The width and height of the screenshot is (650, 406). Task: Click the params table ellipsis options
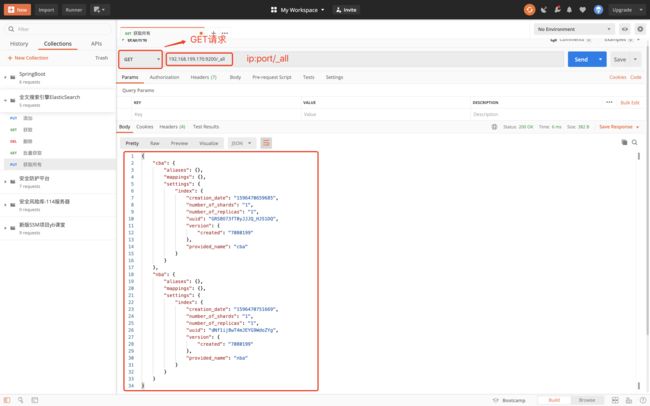click(609, 102)
